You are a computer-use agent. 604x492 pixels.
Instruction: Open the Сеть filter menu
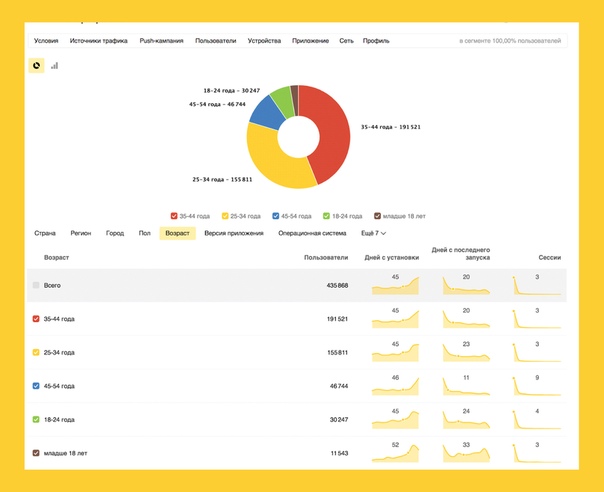346,41
